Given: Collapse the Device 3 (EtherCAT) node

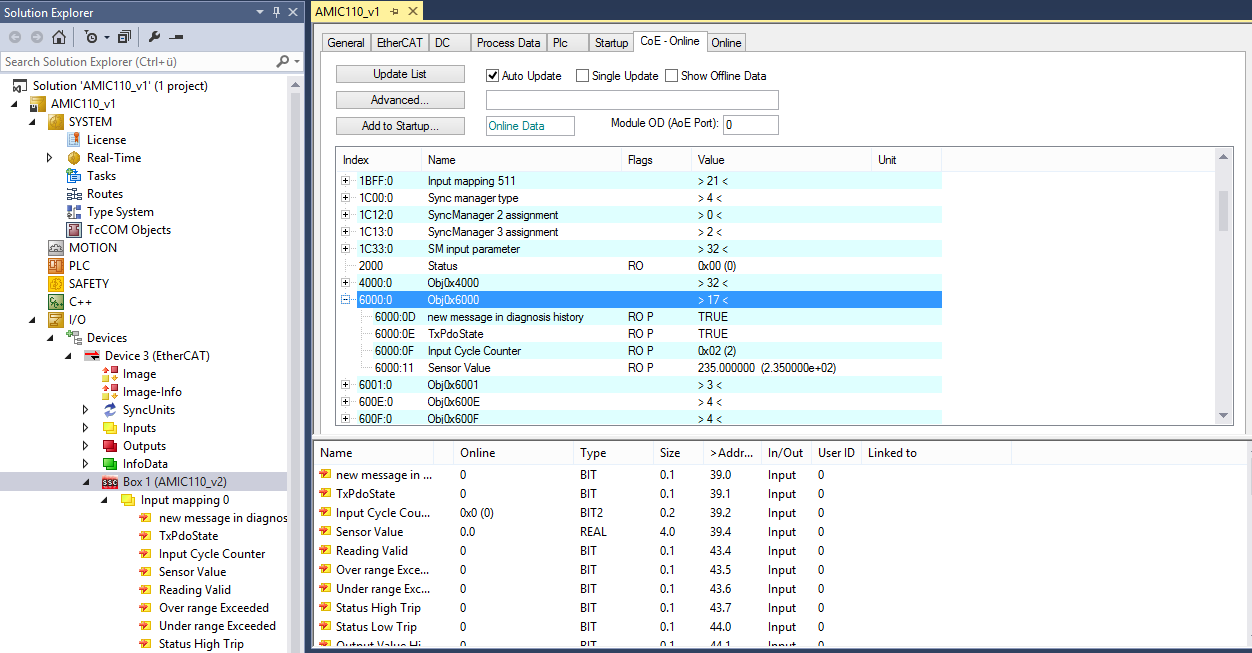Looking at the screenshot, I should [x=68, y=356].
